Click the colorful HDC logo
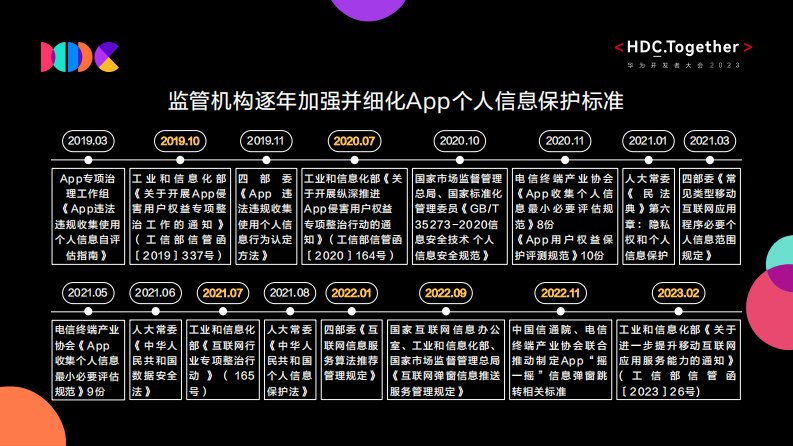The width and height of the screenshot is (793, 446). [79, 57]
